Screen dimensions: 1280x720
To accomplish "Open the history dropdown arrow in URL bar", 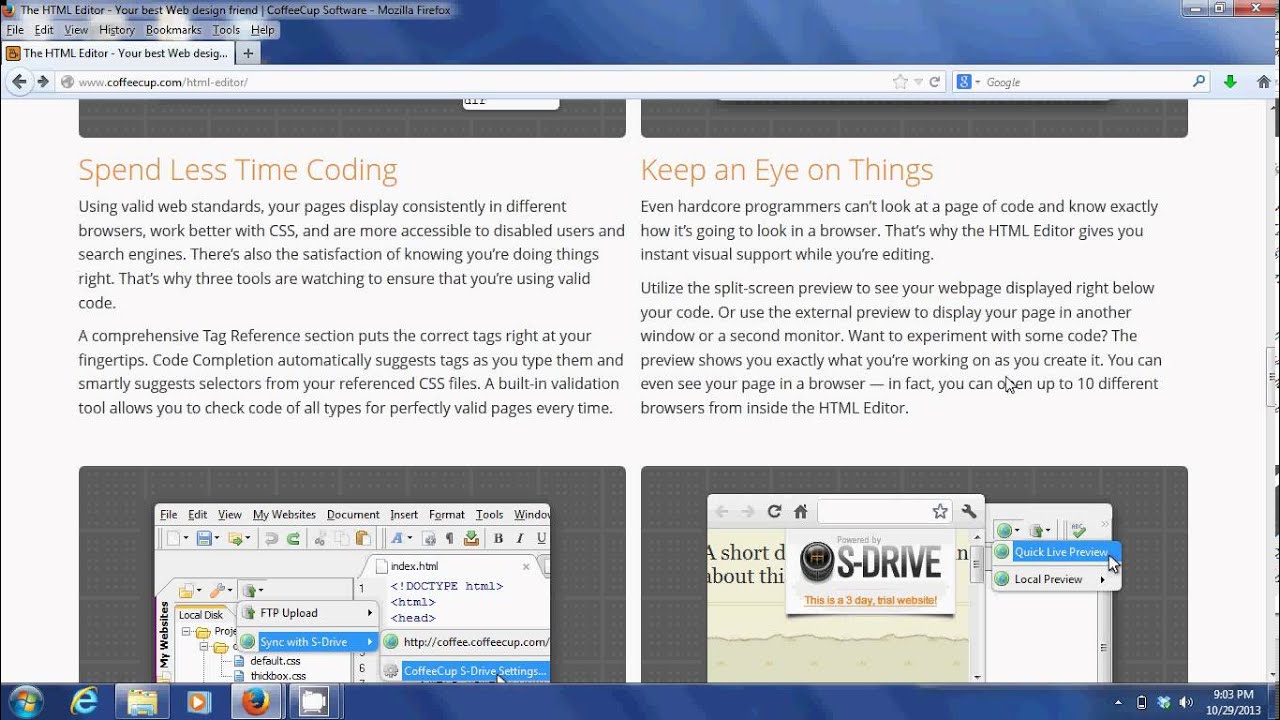I will [918, 82].
